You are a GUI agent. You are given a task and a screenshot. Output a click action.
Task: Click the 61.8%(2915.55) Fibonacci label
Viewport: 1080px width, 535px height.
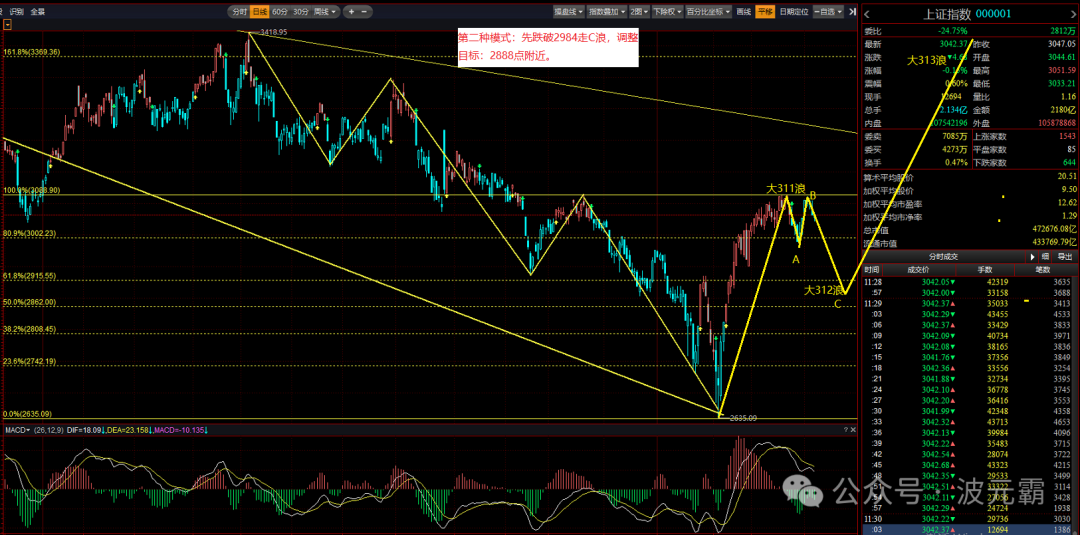point(30,275)
